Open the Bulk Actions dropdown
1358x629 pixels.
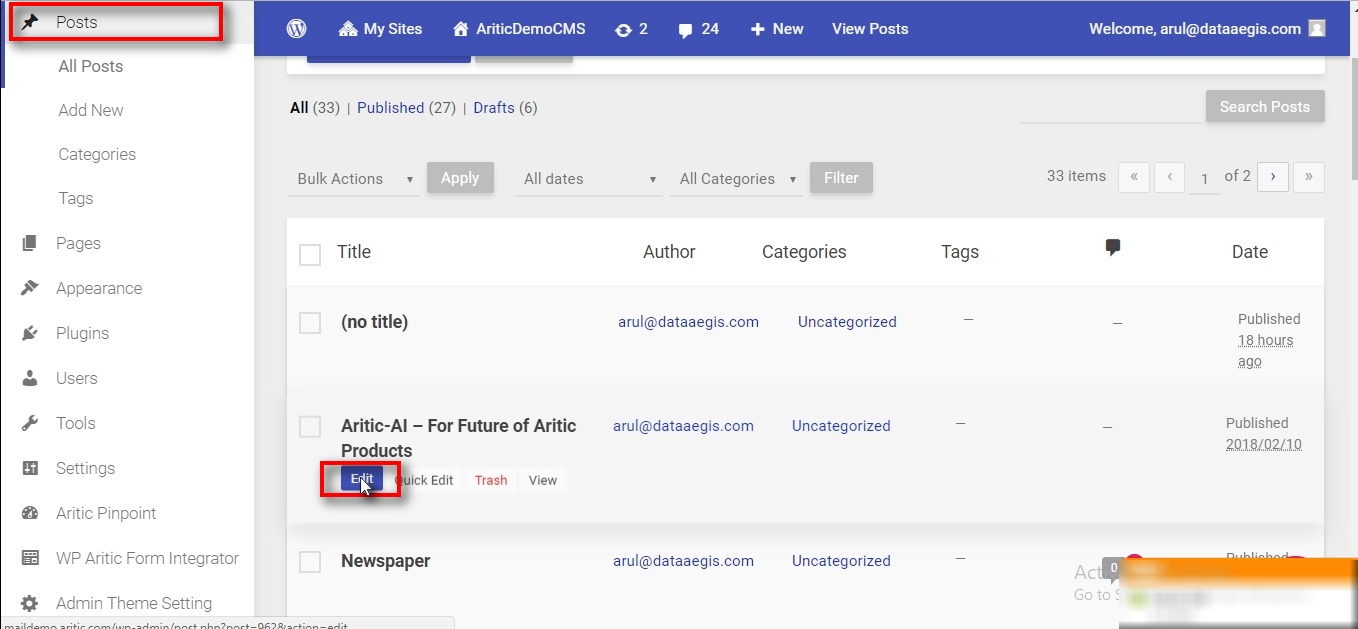coord(354,179)
